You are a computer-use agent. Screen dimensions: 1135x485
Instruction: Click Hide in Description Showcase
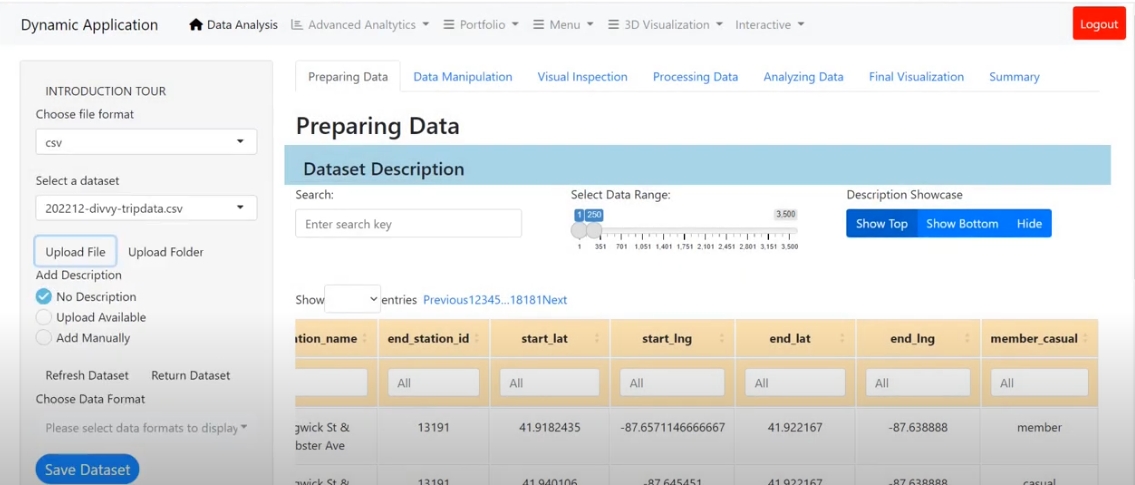pos(1029,224)
